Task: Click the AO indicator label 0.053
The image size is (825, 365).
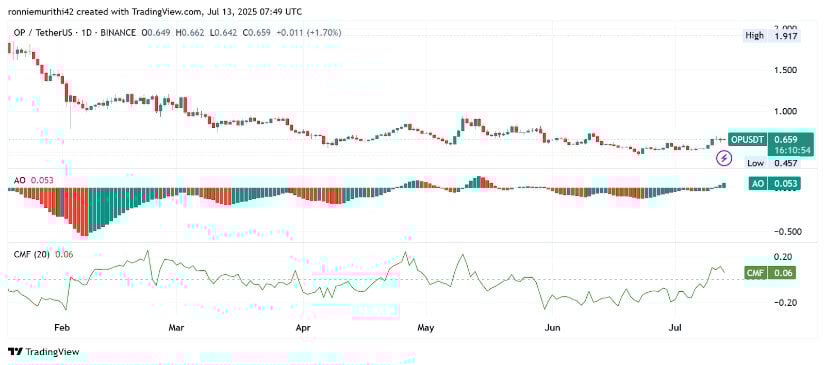Action: 34,180
